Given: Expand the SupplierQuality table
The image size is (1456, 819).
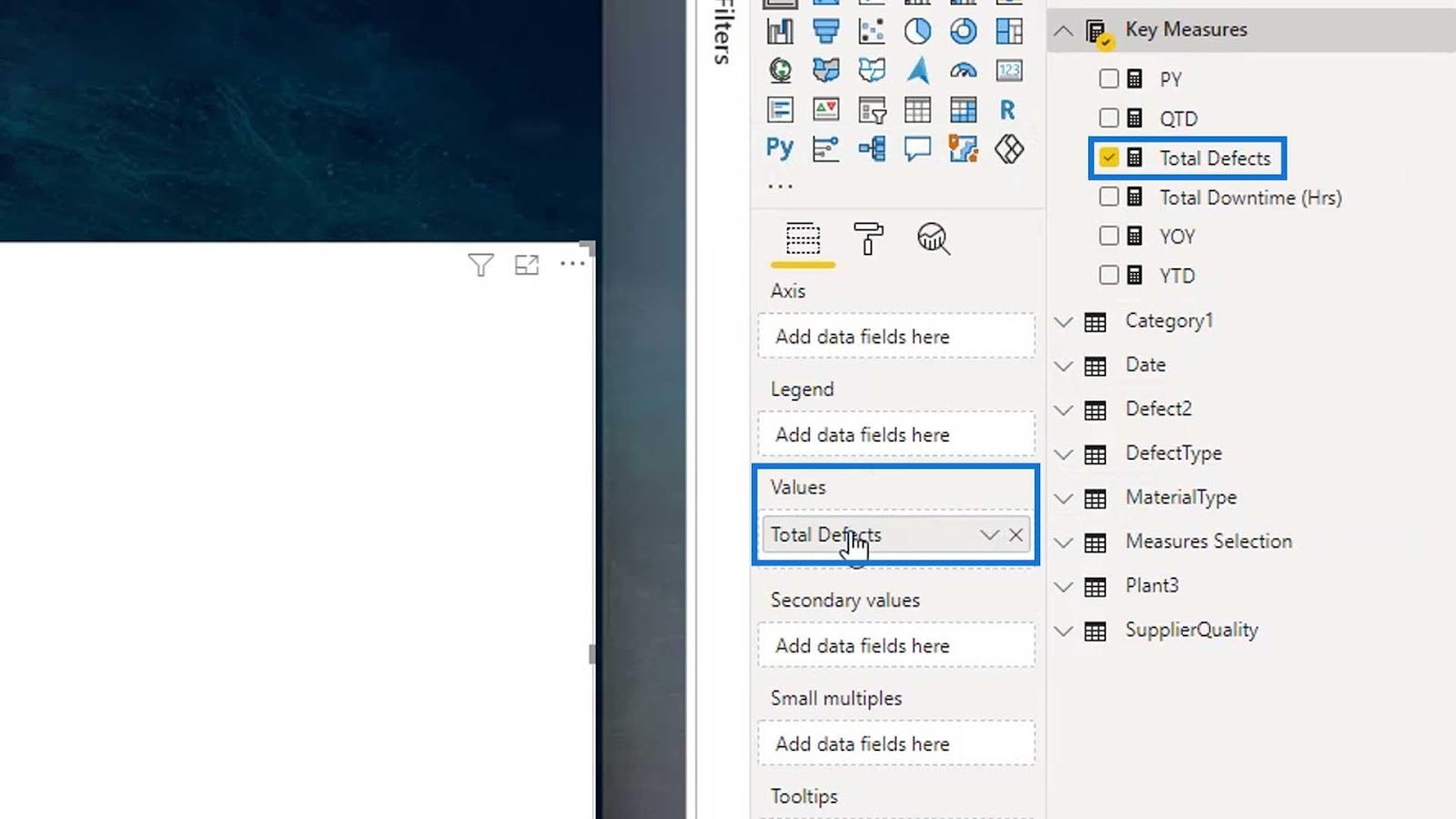Looking at the screenshot, I should point(1063,631).
